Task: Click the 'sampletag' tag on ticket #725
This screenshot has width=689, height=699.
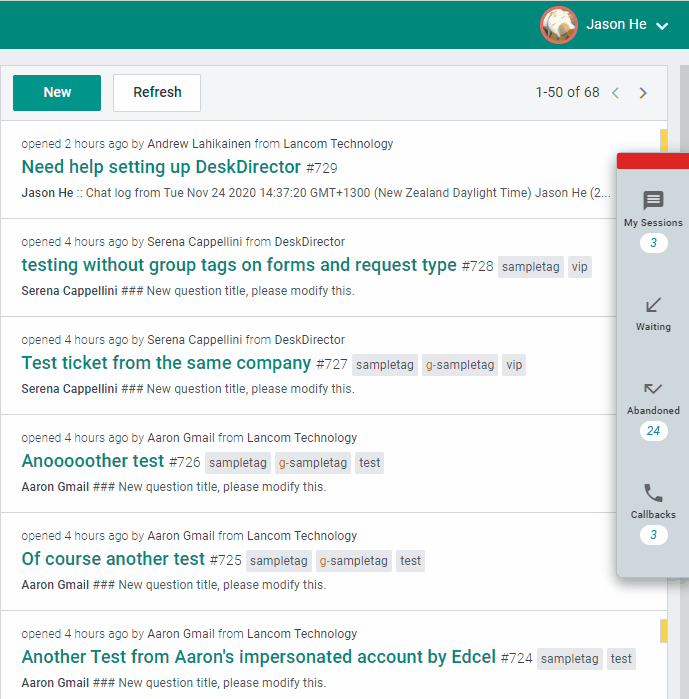Action: click(279, 561)
